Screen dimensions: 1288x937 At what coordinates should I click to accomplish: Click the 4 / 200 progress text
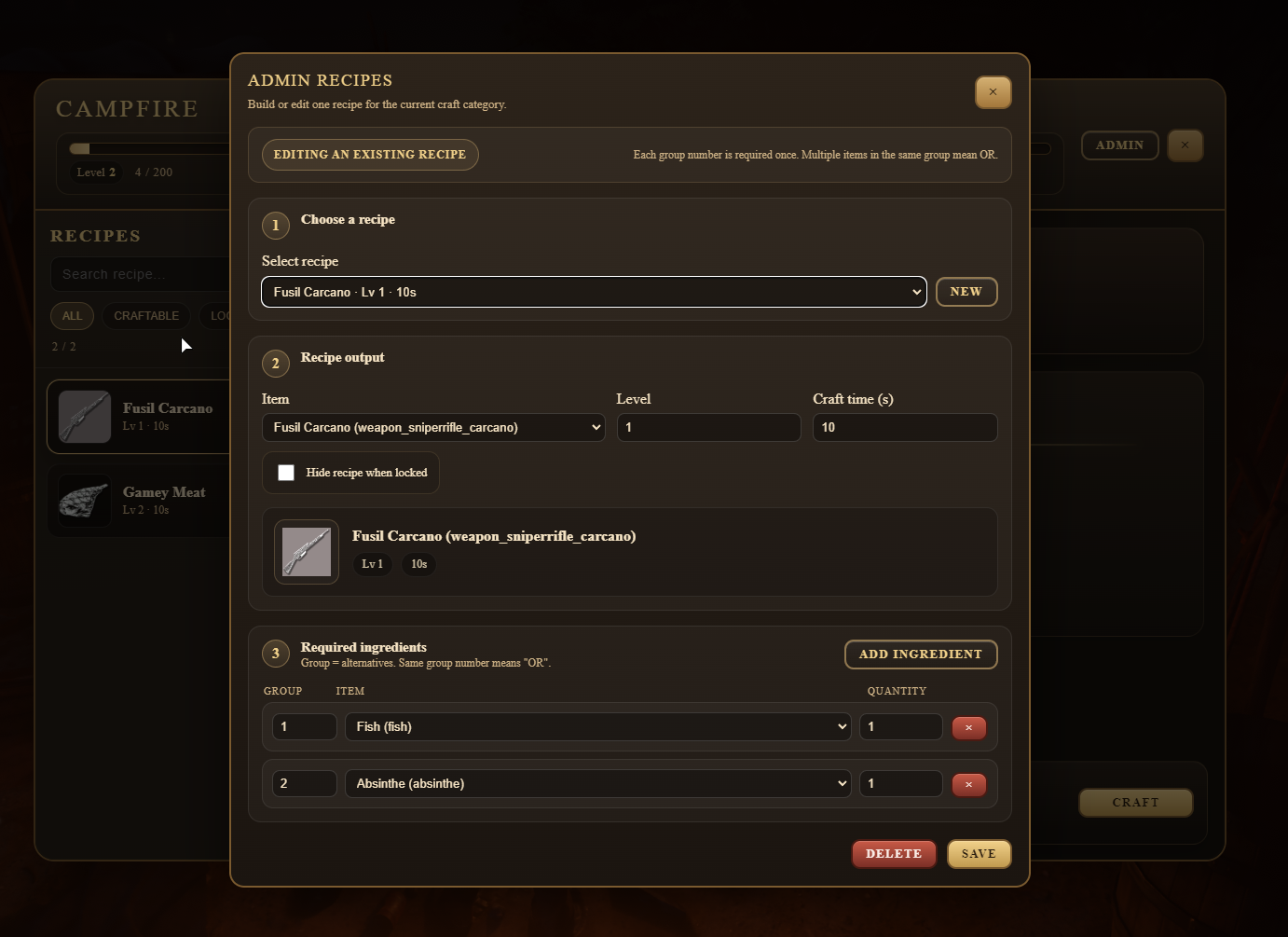click(154, 172)
